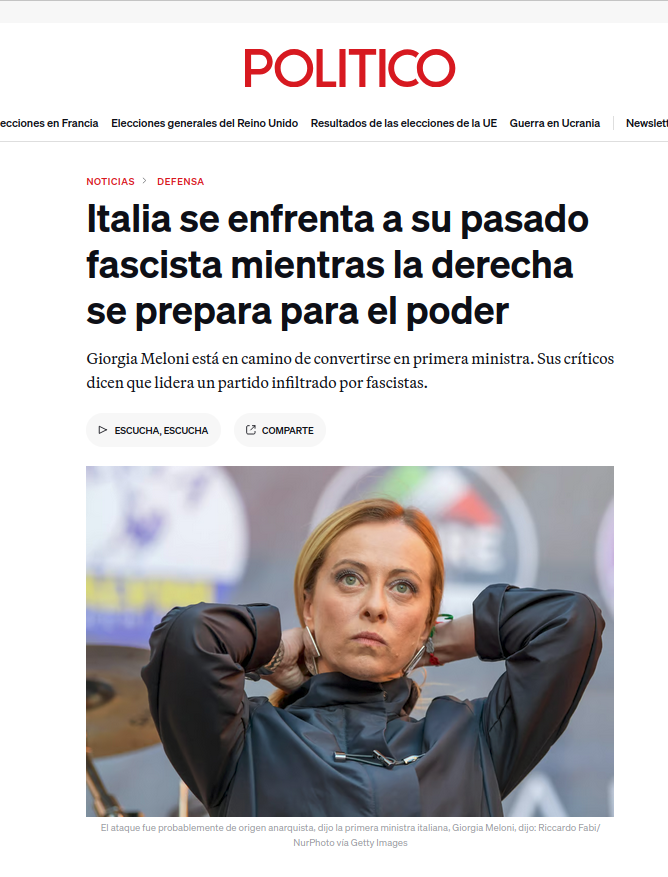Image resolution: width=668 pixels, height=877 pixels.
Task: Click the share icon beside Comparte
Action: [251, 430]
